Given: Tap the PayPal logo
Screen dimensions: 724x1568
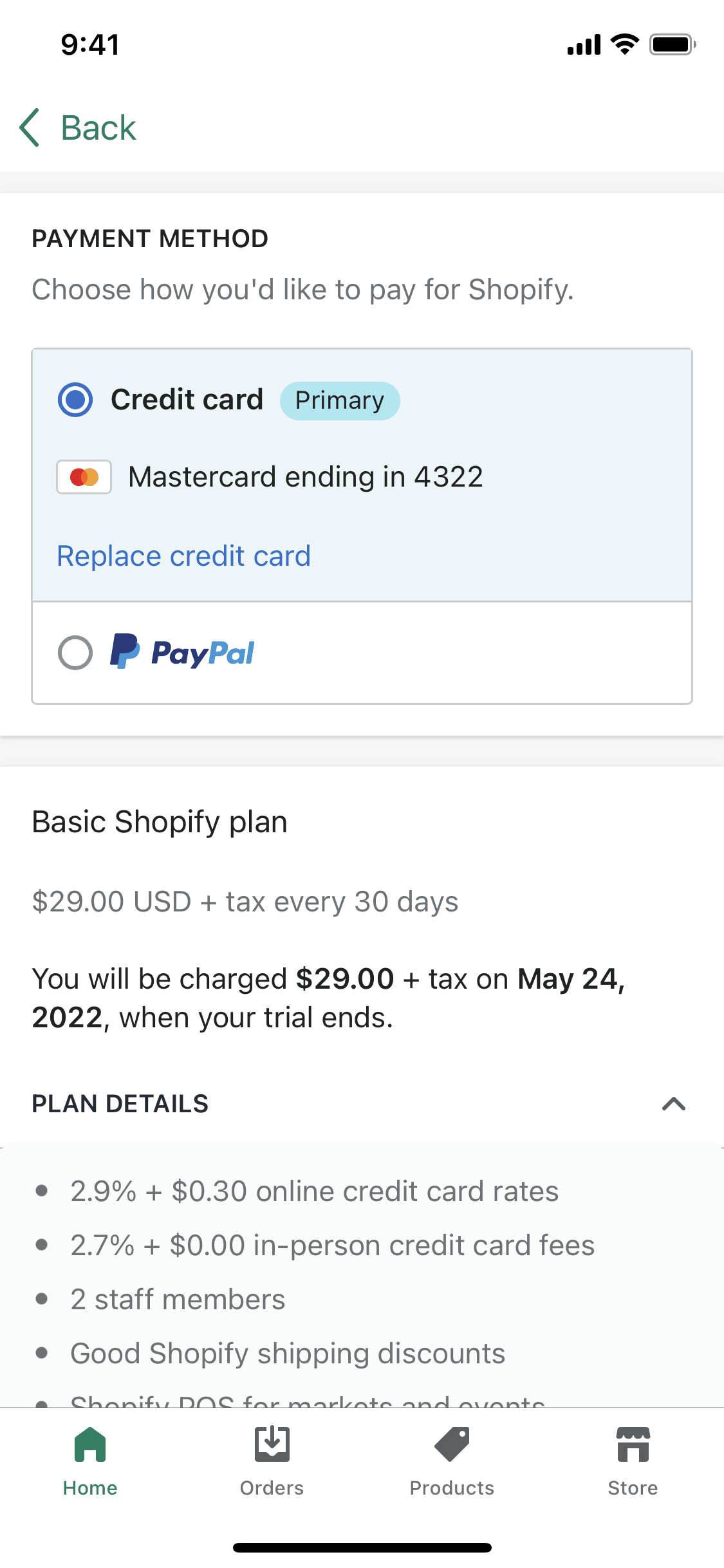Looking at the screenshot, I should tap(183, 652).
